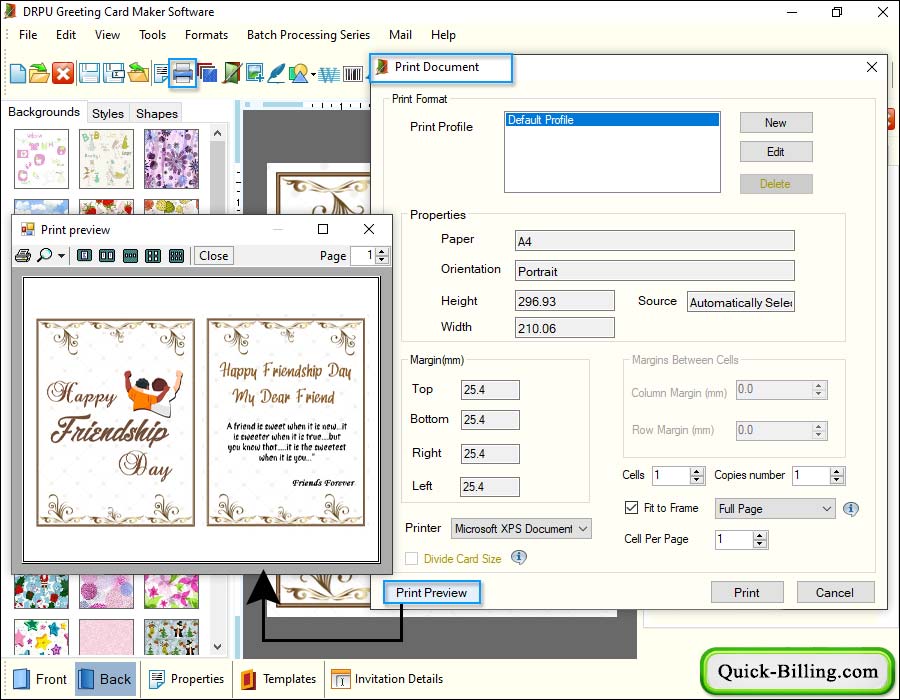Click the Zoom magnifier in Print preview
The width and height of the screenshot is (900, 700).
click(x=44, y=255)
